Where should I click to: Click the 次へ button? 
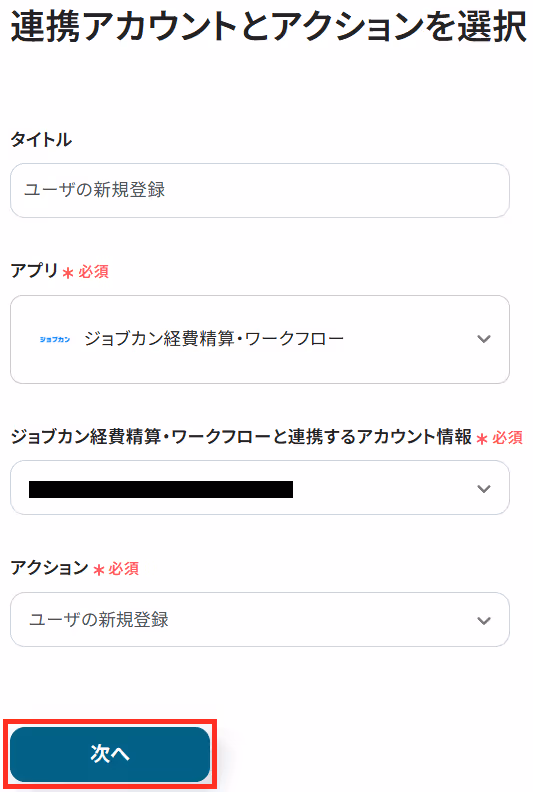(110, 754)
